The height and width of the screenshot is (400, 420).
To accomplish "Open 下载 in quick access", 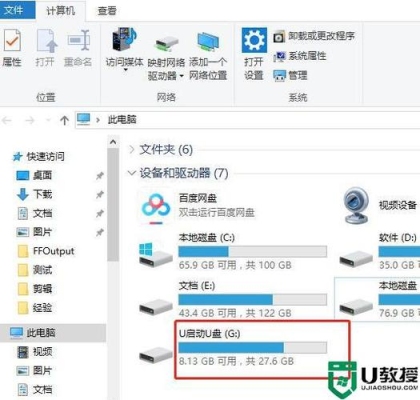I will click(x=42, y=194).
